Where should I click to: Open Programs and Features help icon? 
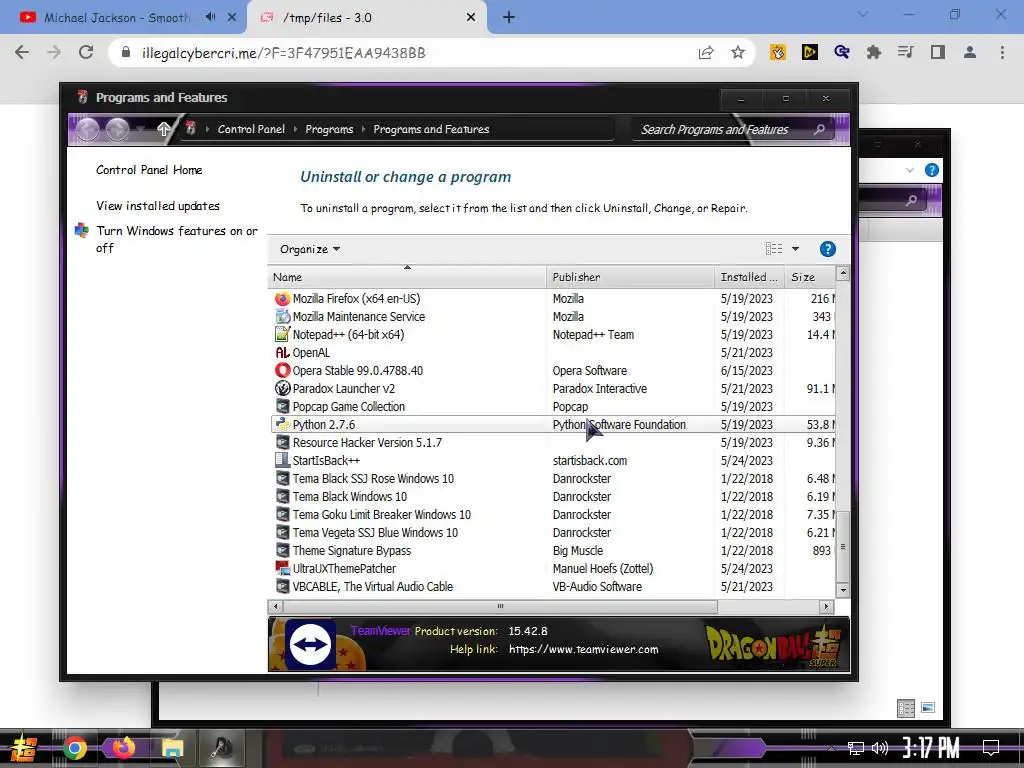(x=827, y=249)
